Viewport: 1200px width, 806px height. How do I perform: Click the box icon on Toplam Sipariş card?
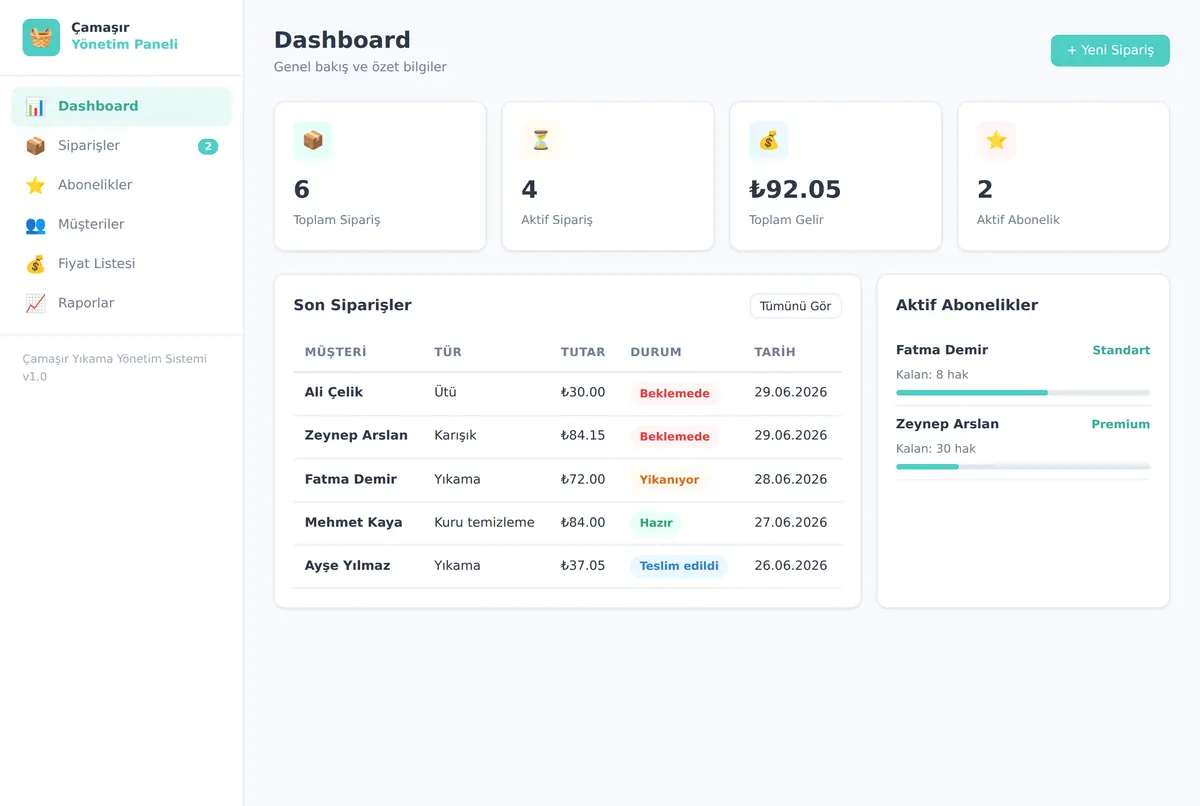pyautogui.click(x=313, y=141)
